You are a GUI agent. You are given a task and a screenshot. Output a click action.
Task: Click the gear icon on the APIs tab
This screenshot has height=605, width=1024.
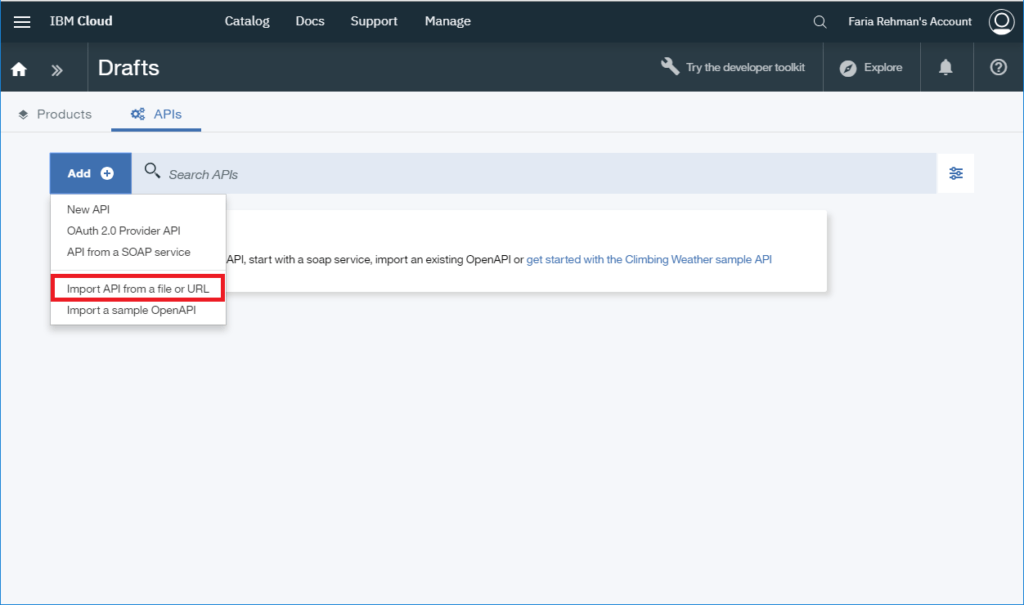pos(137,114)
